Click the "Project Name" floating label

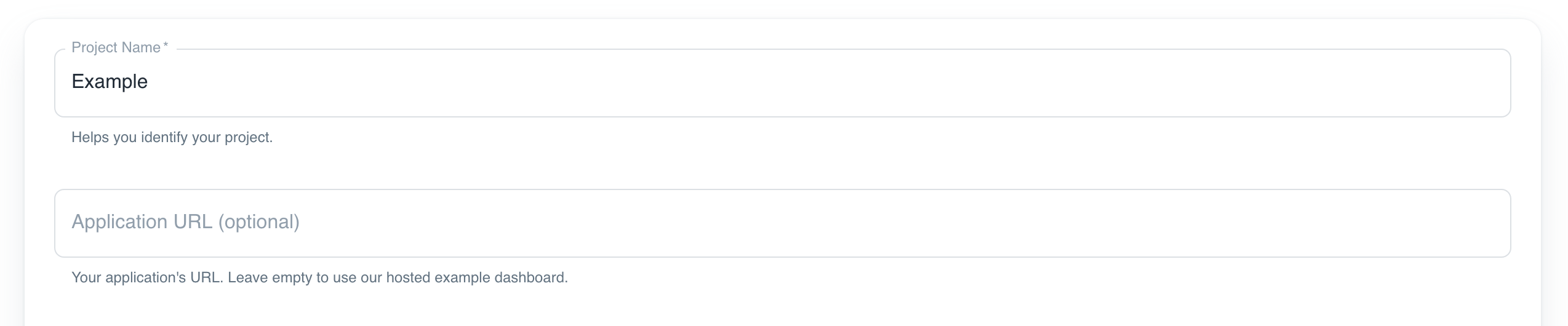[x=116, y=47]
